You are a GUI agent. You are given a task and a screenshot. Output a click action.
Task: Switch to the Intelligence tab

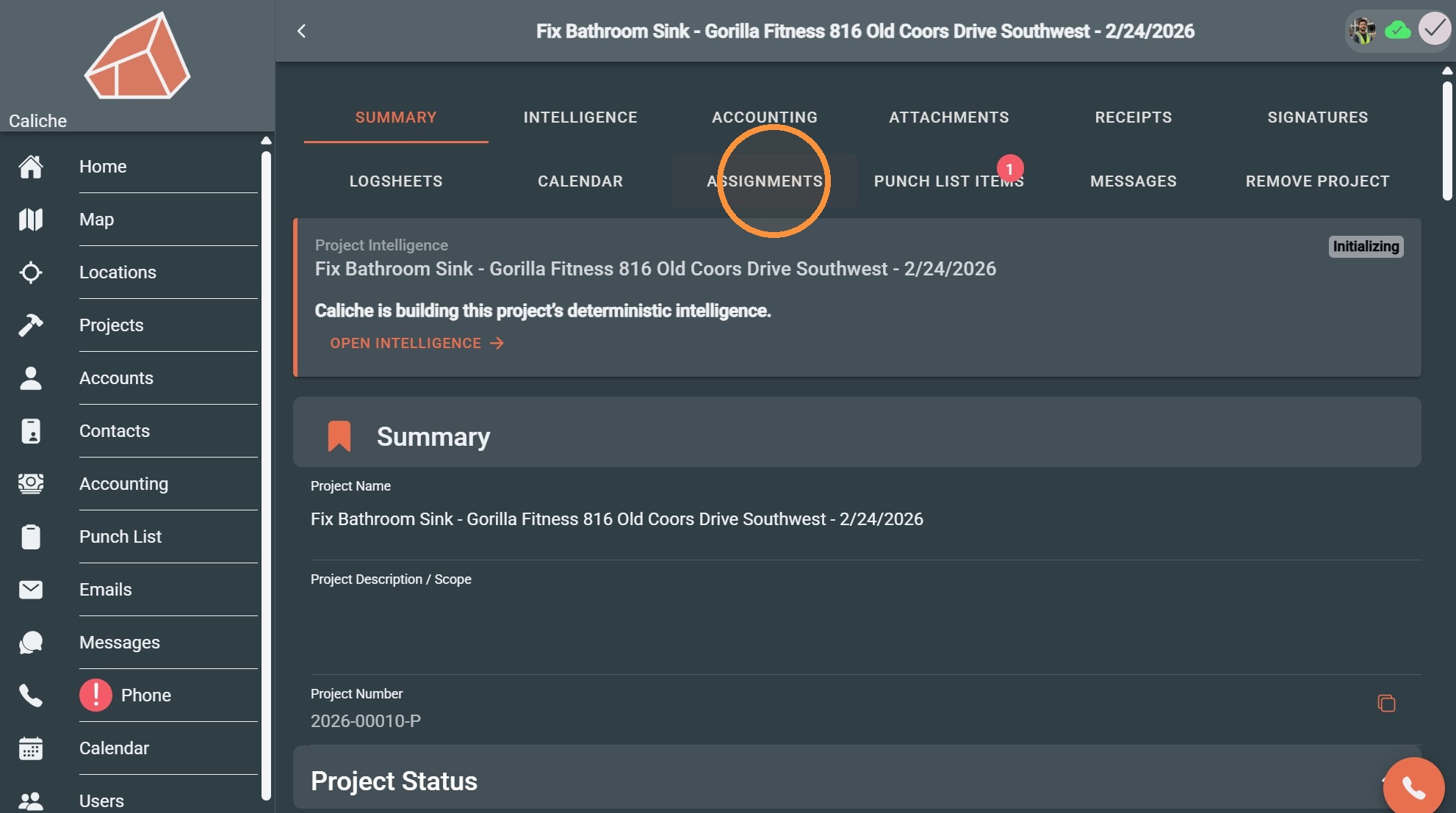coord(580,118)
